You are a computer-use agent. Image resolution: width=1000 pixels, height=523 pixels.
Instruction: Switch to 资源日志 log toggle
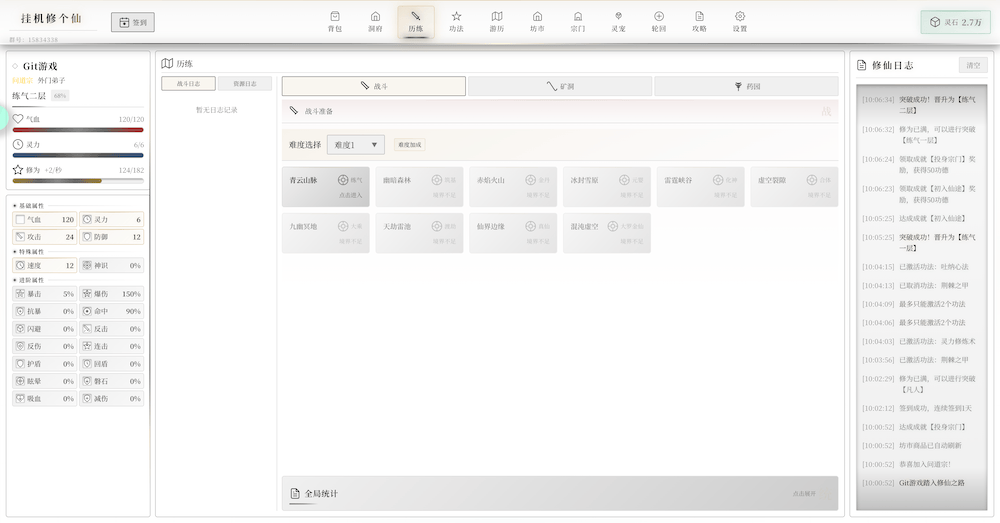(x=244, y=84)
